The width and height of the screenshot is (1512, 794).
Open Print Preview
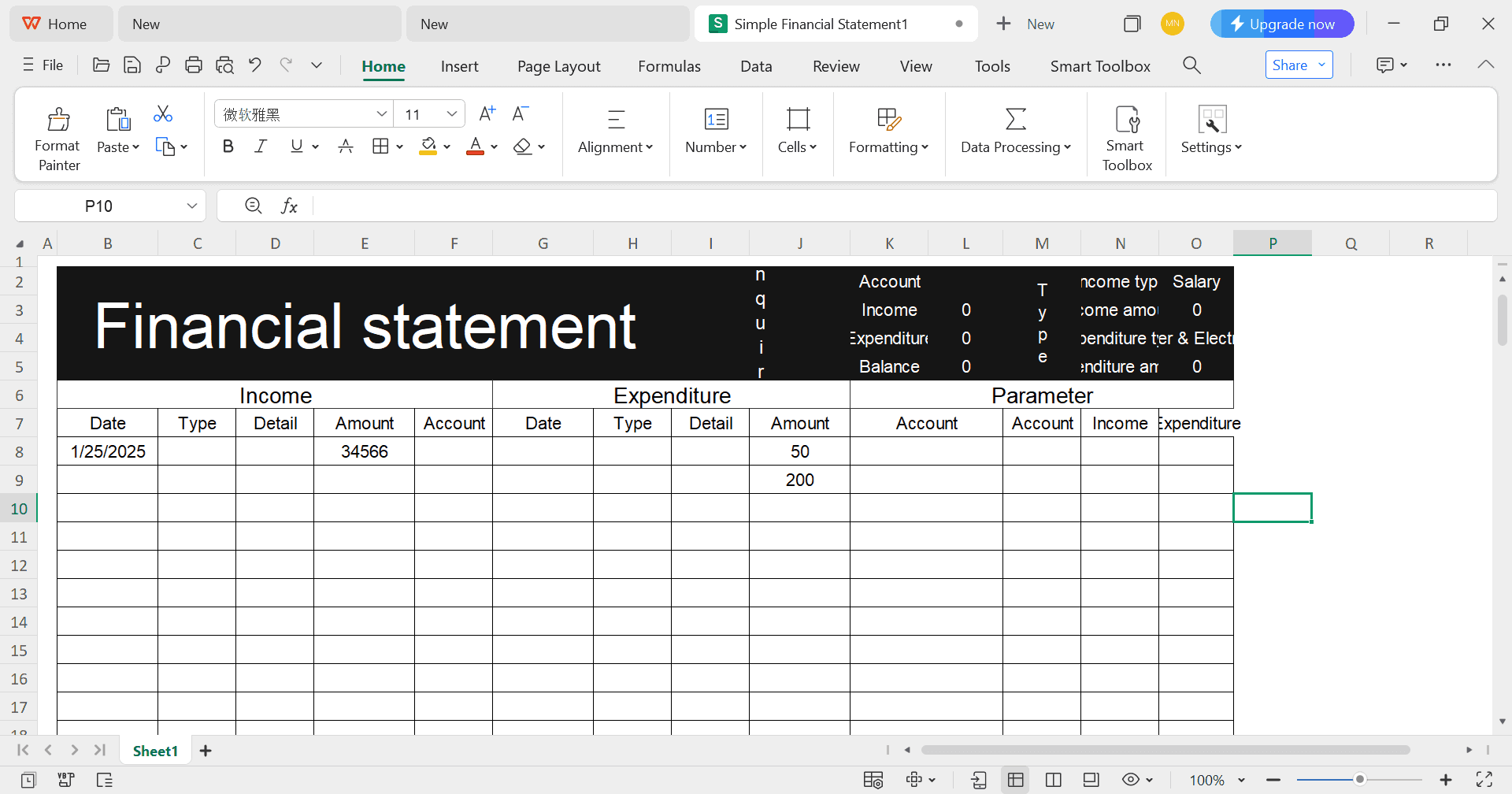pyautogui.click(x=224, y=65)
